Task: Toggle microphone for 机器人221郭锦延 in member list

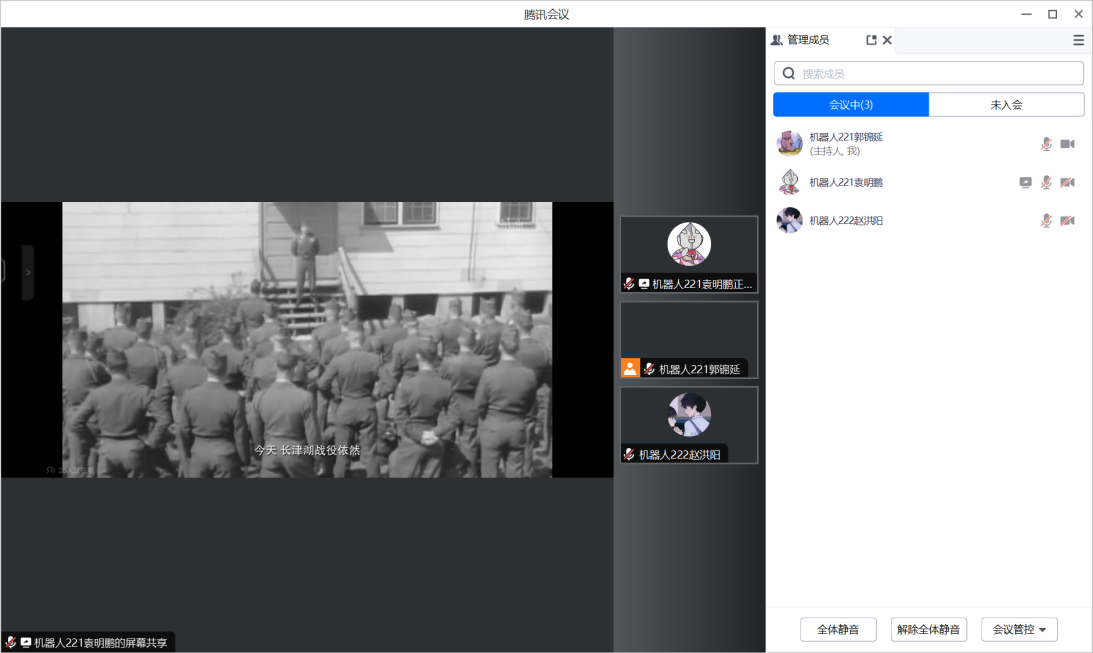Action: click(x=1046, y=144)
